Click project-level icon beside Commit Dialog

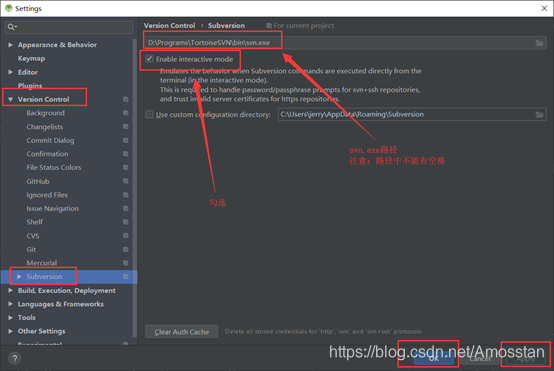coord(125,140)
